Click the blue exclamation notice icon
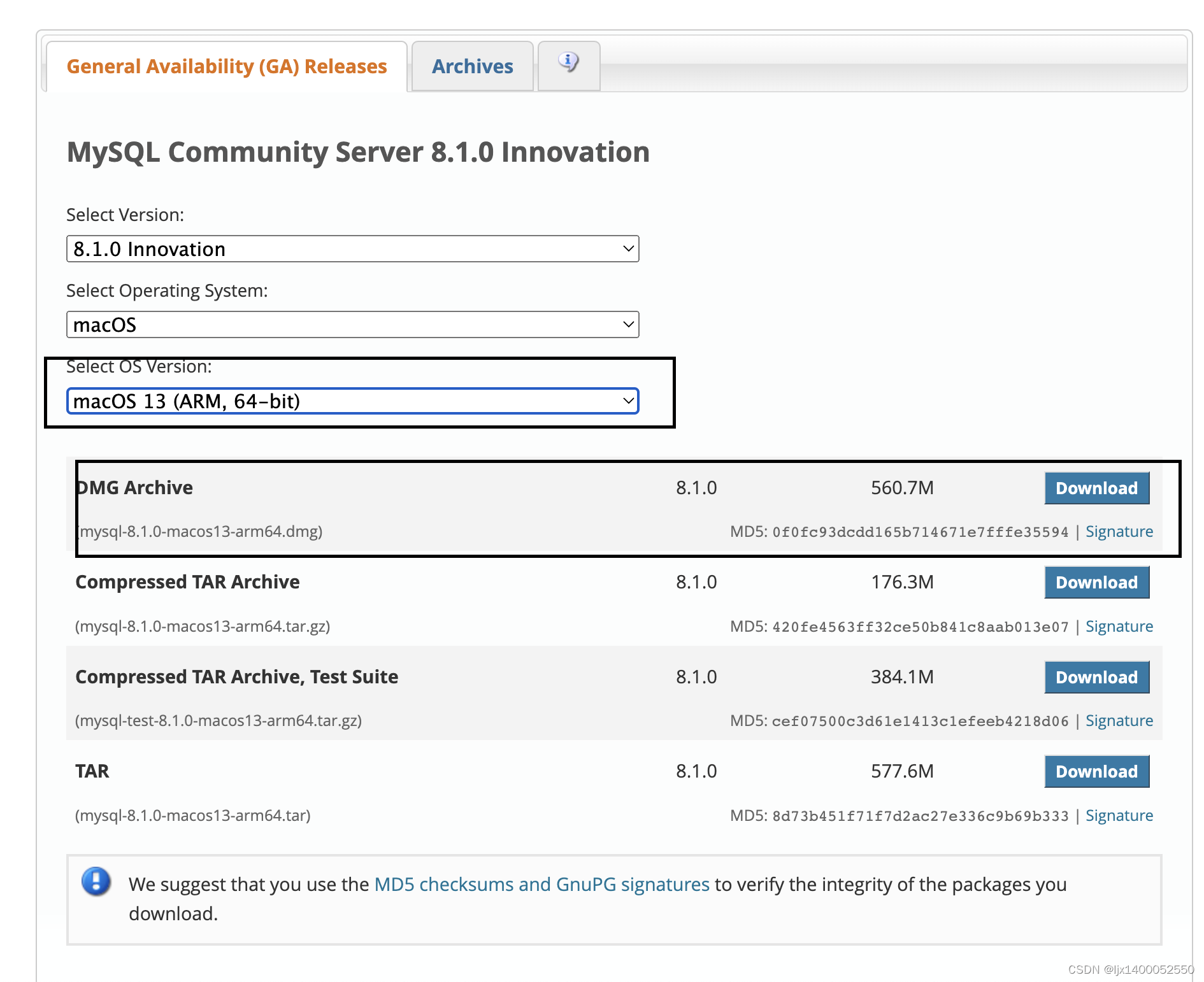 click(x=96, y=882)
